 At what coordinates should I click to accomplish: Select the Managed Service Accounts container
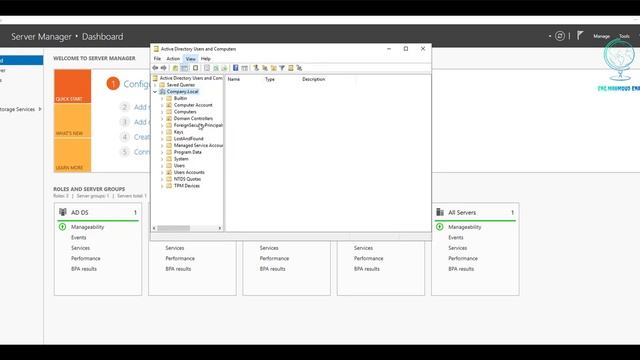pyautogui.click(x=198, y=146)
